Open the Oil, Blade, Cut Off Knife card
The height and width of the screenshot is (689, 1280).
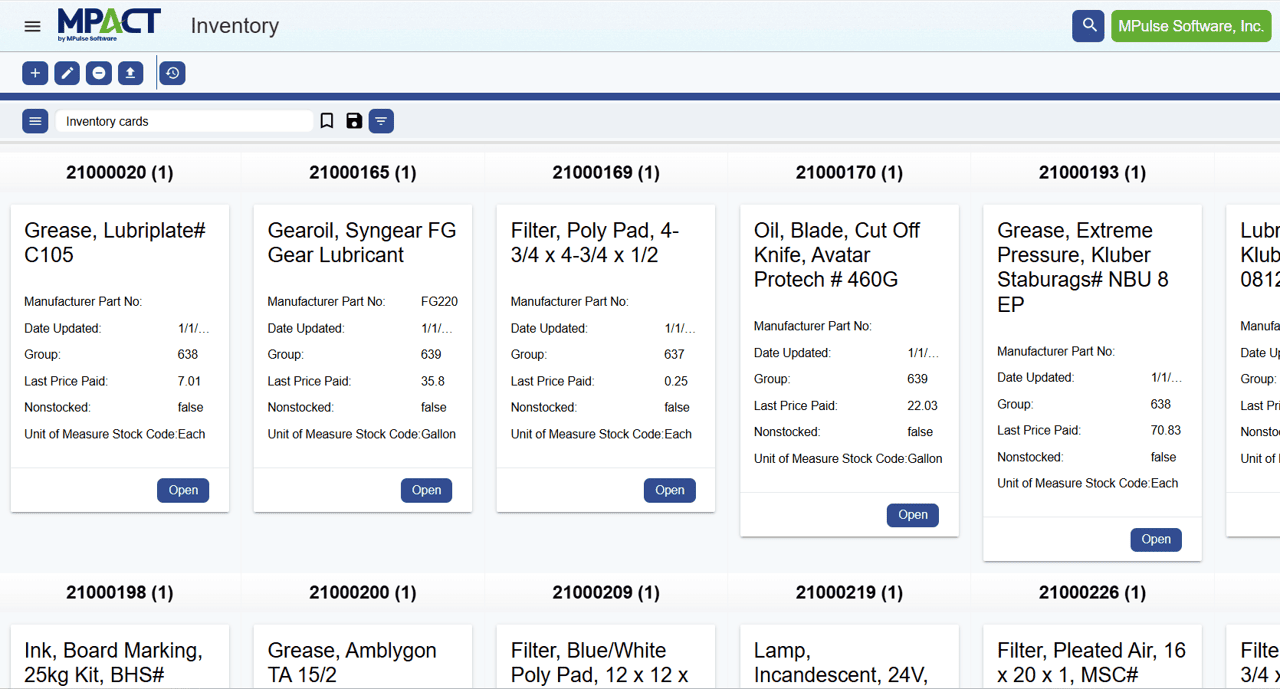913,515
